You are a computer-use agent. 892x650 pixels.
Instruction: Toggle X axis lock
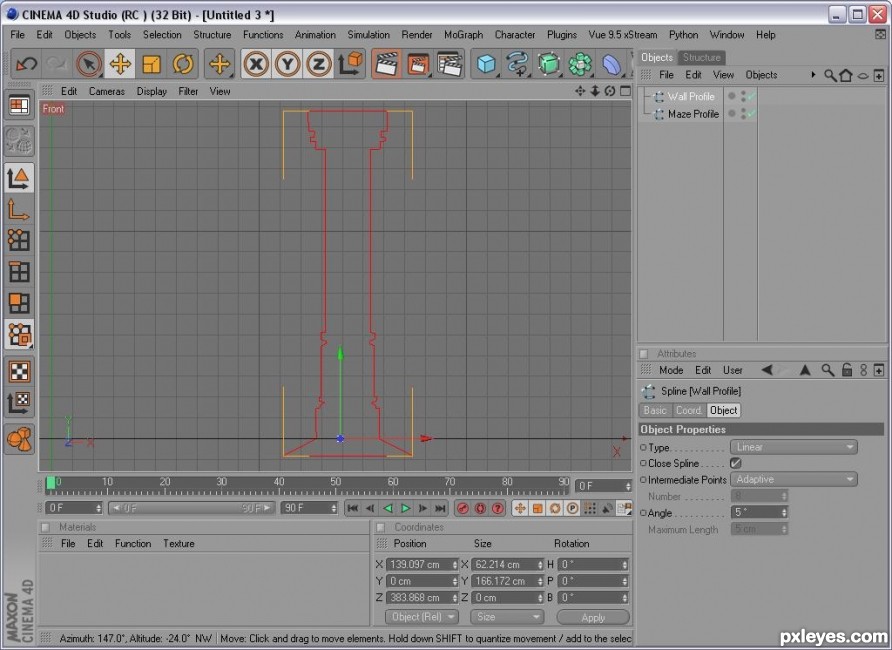click(x=256, y=64)
